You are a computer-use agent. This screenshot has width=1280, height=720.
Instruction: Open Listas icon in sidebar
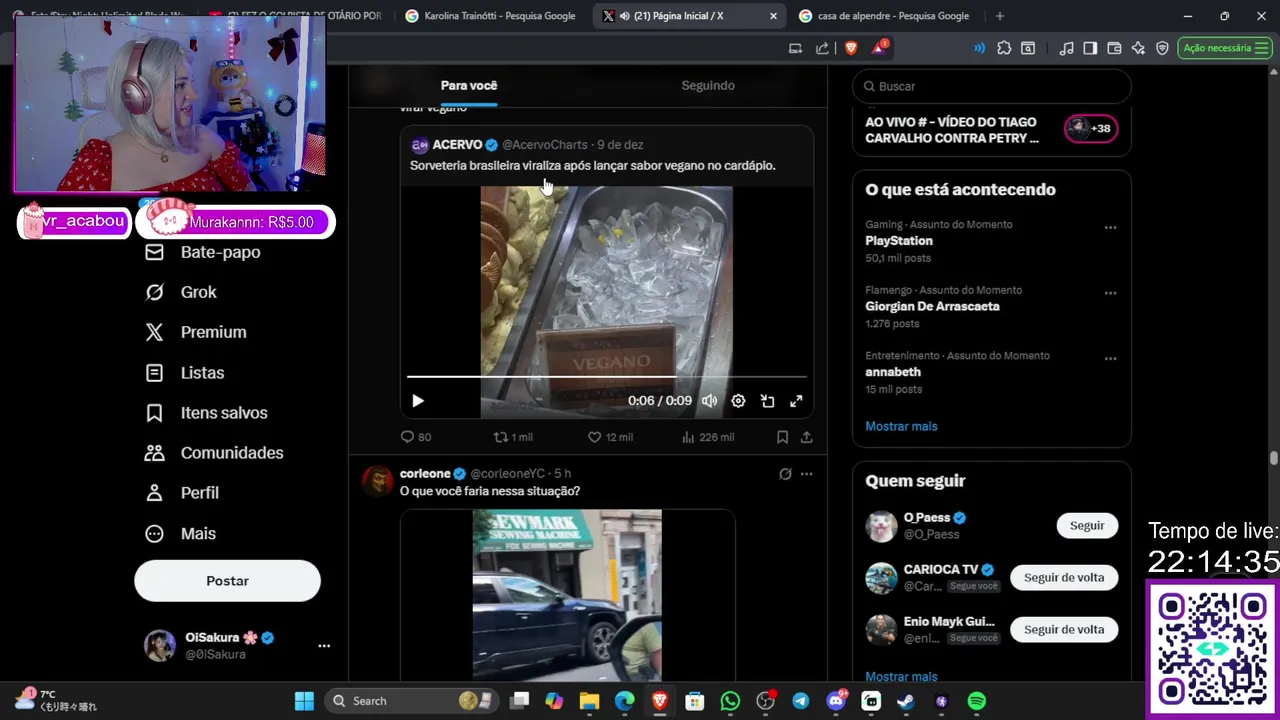pyautogui.click(x=154, y=372)
